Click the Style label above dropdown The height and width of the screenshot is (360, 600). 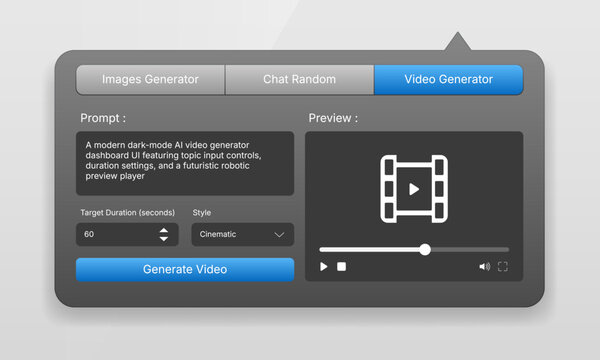click(x=202, y=213)
